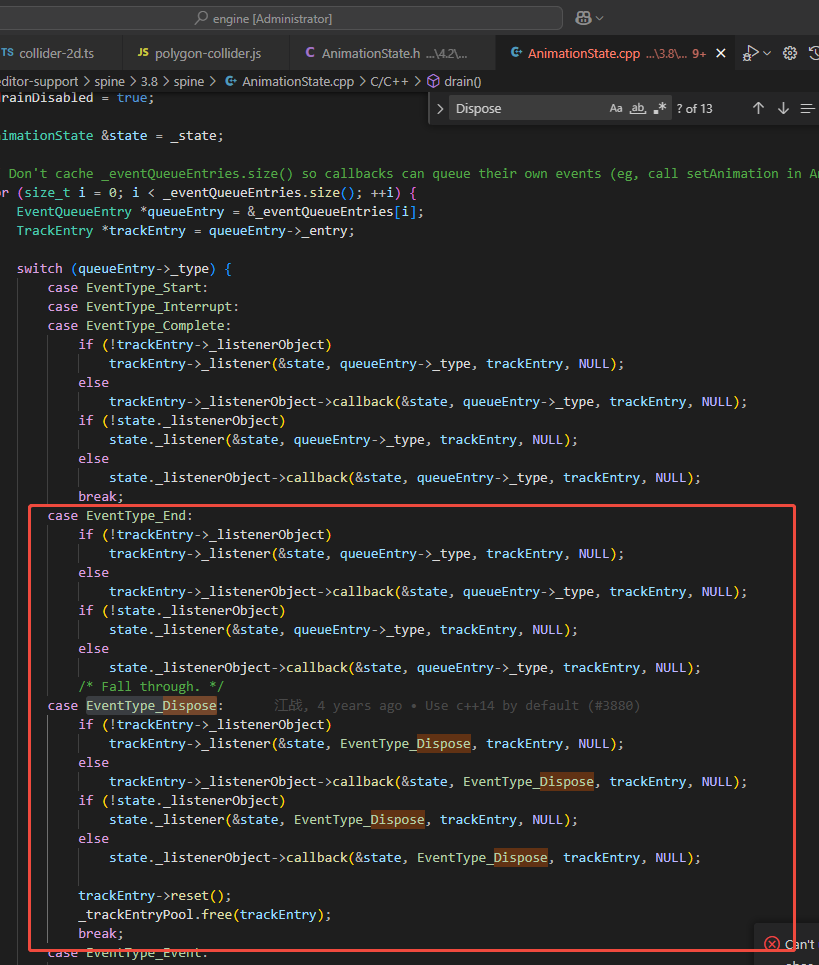Open the Copilot chat icon

[x=583, y=18]
